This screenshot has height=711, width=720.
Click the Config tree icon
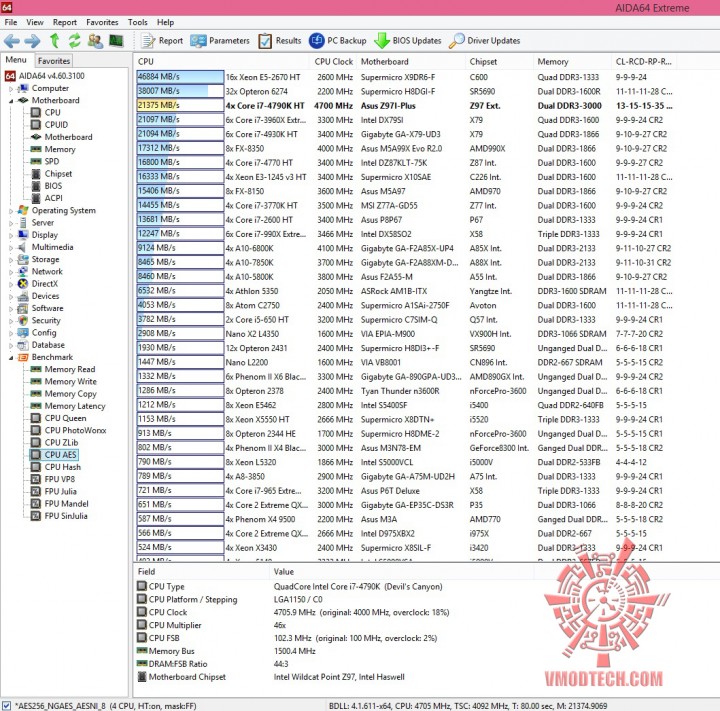tap(23, 333)
